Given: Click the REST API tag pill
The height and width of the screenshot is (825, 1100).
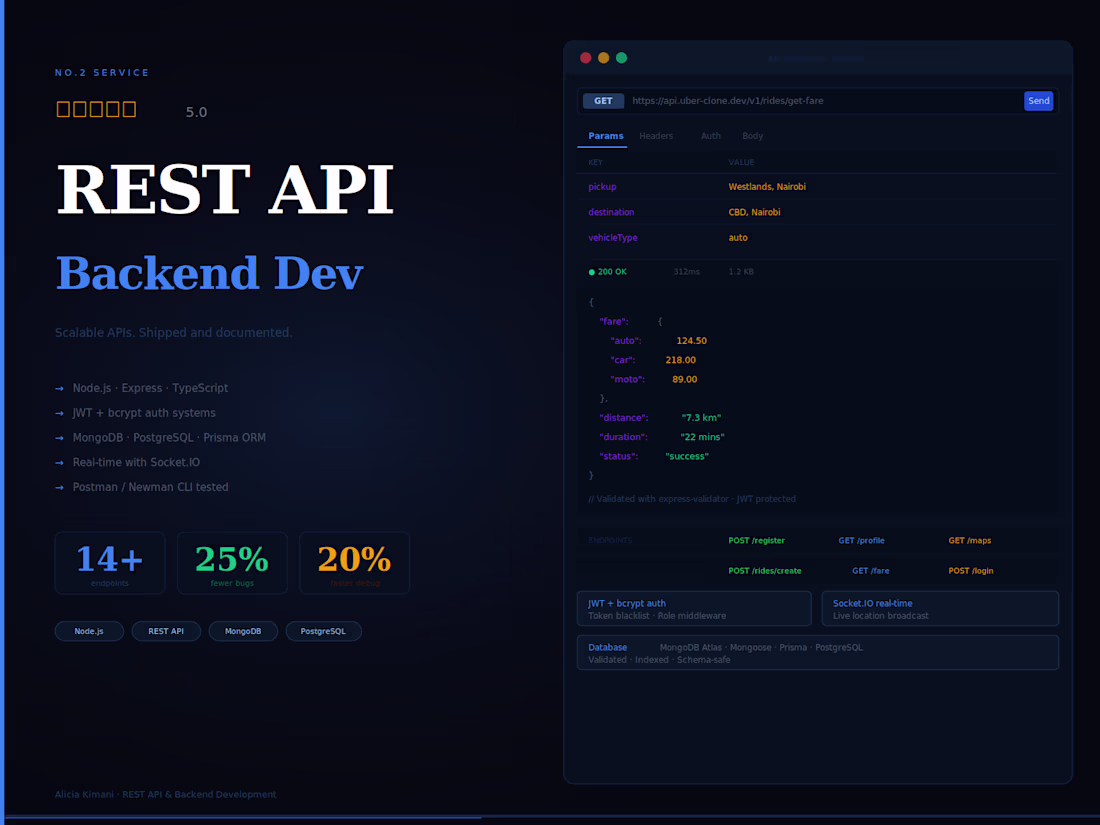Looking at the screenshot, I should tap(166, 631).
